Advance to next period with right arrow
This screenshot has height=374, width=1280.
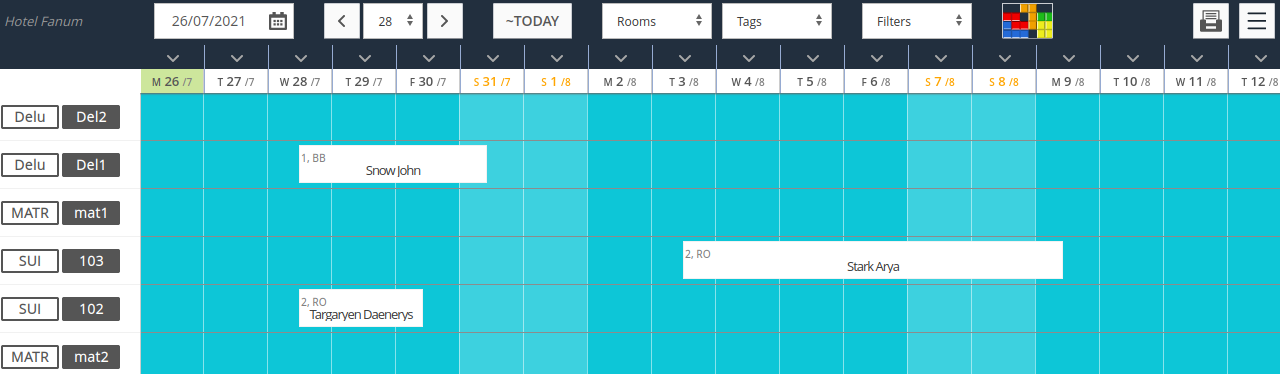tap(445, 20)
